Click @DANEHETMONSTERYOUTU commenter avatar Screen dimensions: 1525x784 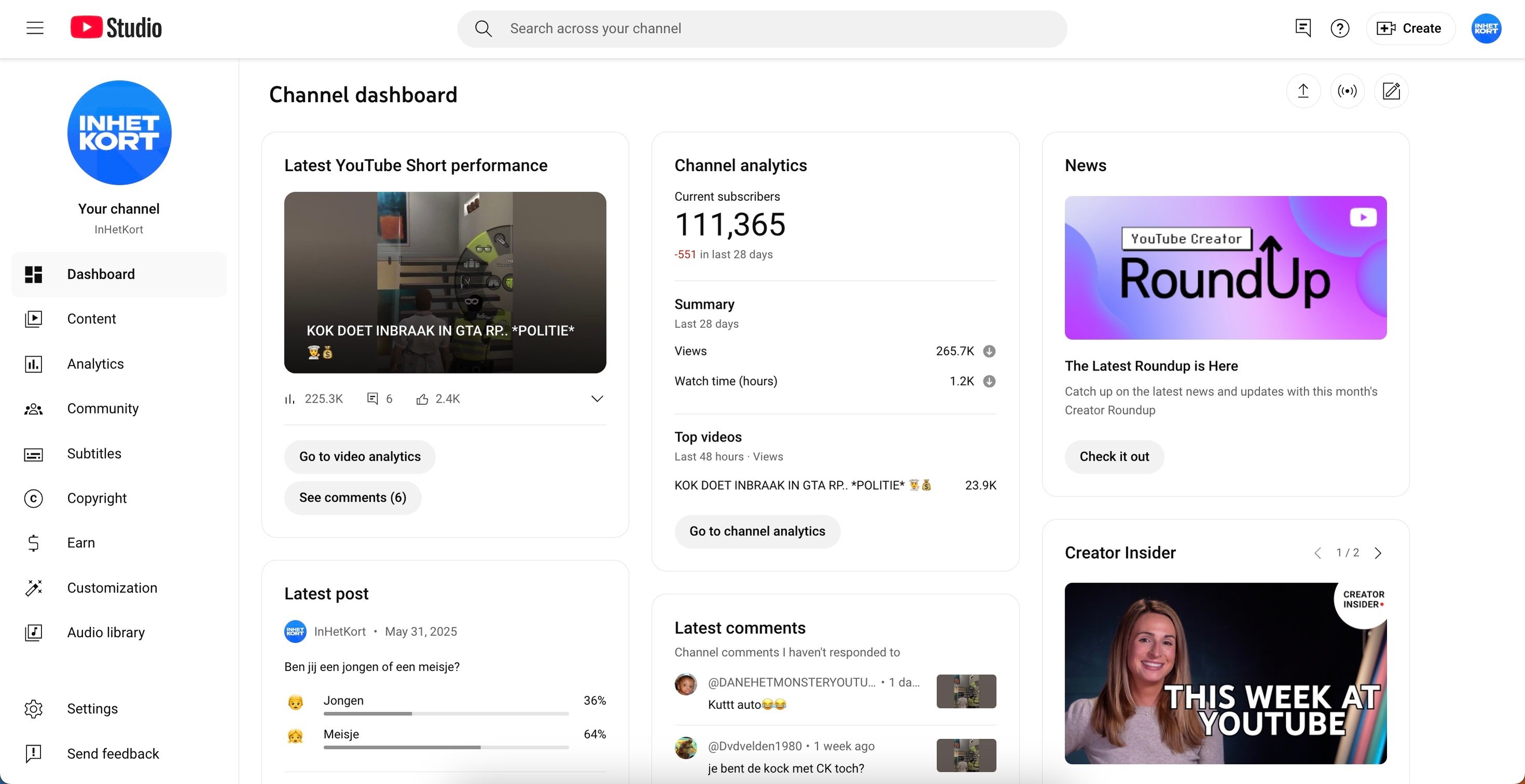tap(685, 684)
